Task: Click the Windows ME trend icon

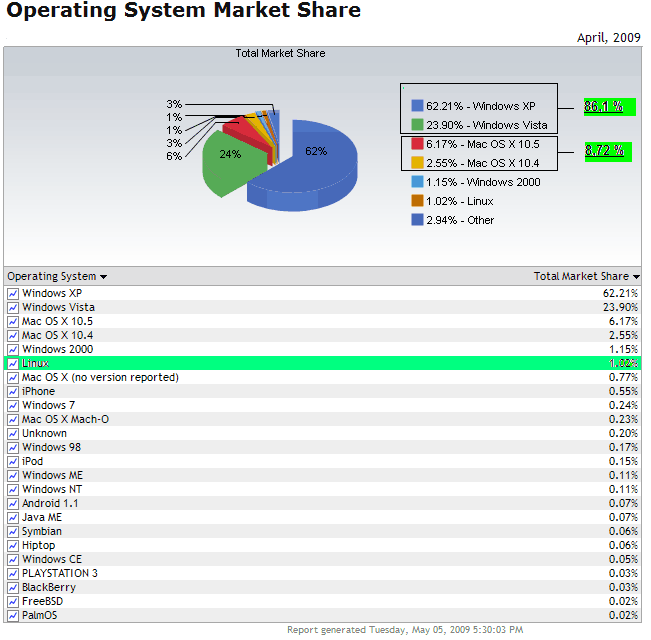Action: pyautogui.click(x=13, y=476)
